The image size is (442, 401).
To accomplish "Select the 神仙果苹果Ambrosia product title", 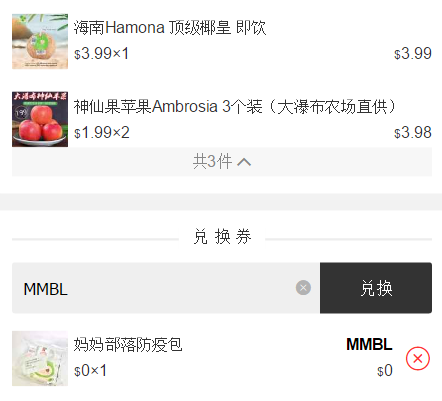I will 235,107.
